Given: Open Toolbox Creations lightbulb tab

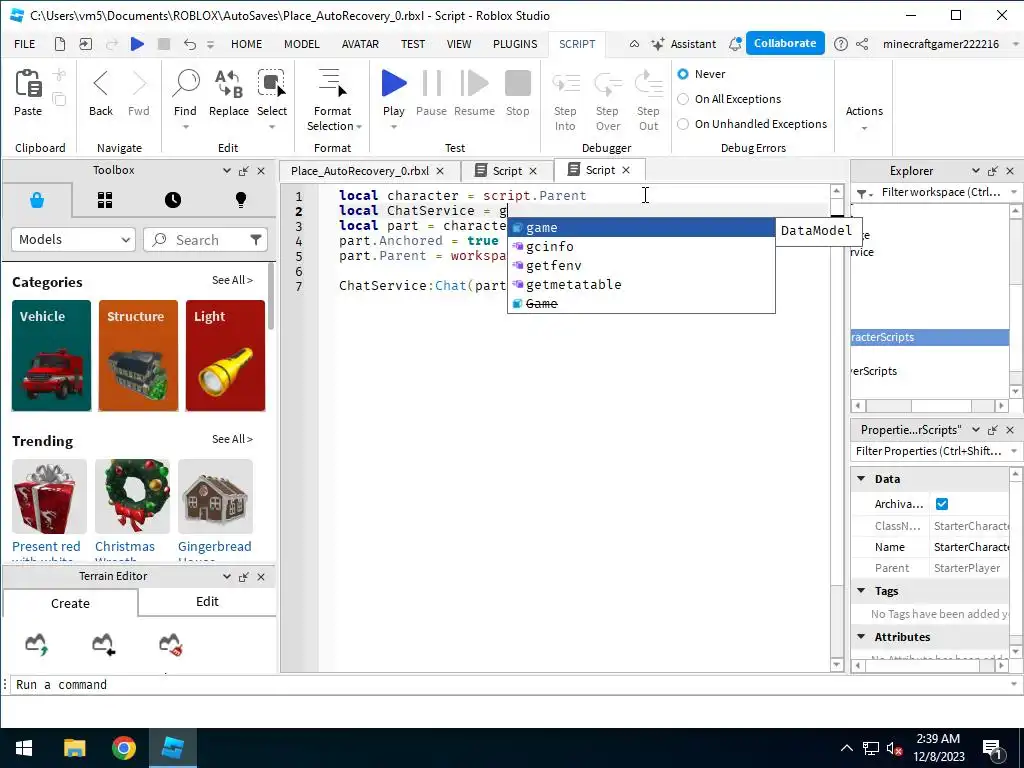Looking at the screenshot, I should pos(240,200).
